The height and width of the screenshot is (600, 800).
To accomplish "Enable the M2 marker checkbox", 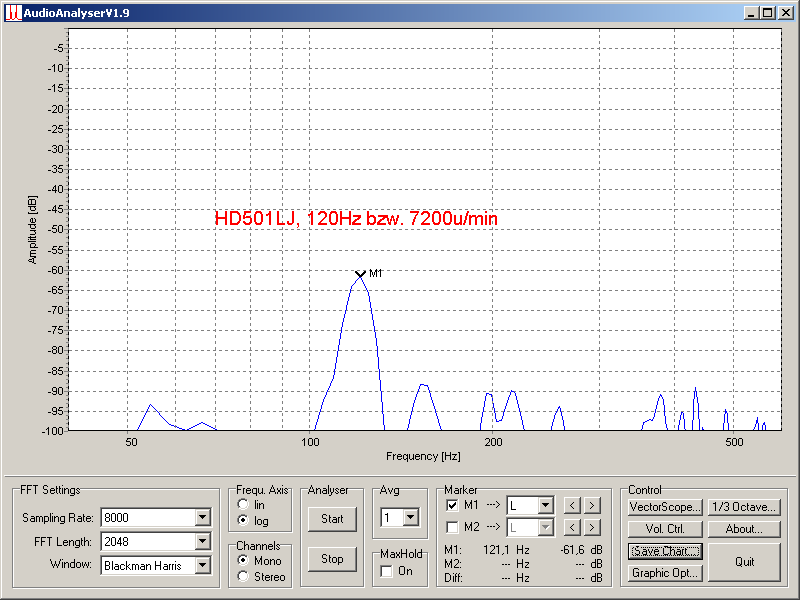I will [x=452, y=527].
